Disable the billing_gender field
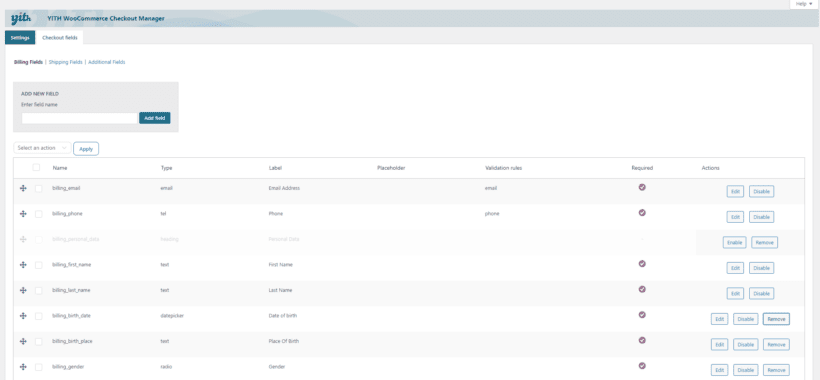This screenshot has height=380, width=820. tap(746, 370)
